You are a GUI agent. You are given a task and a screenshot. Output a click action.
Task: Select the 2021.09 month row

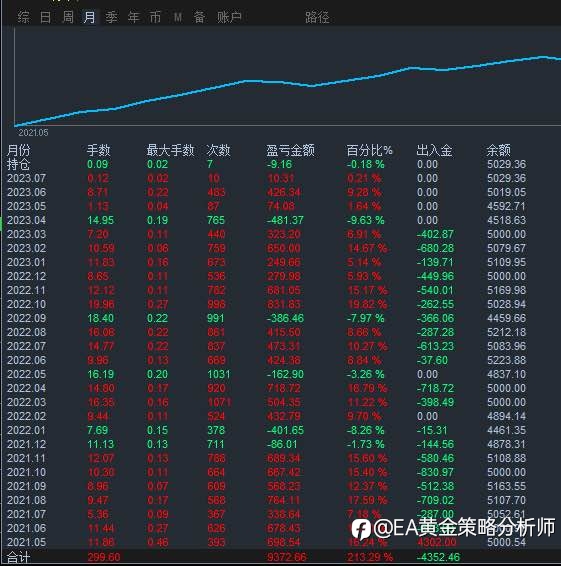pos(266,487)
